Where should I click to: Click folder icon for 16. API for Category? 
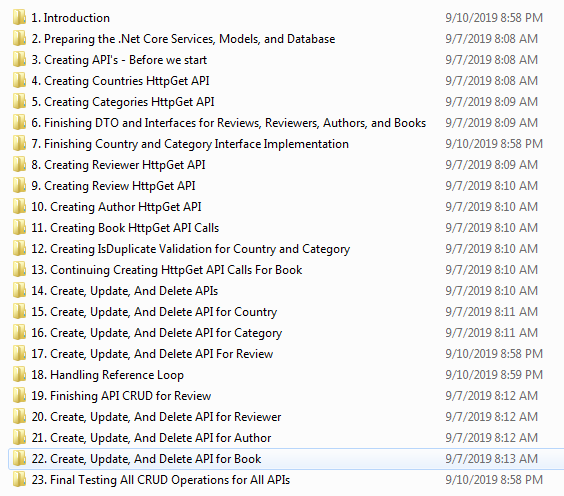point(19,332)
